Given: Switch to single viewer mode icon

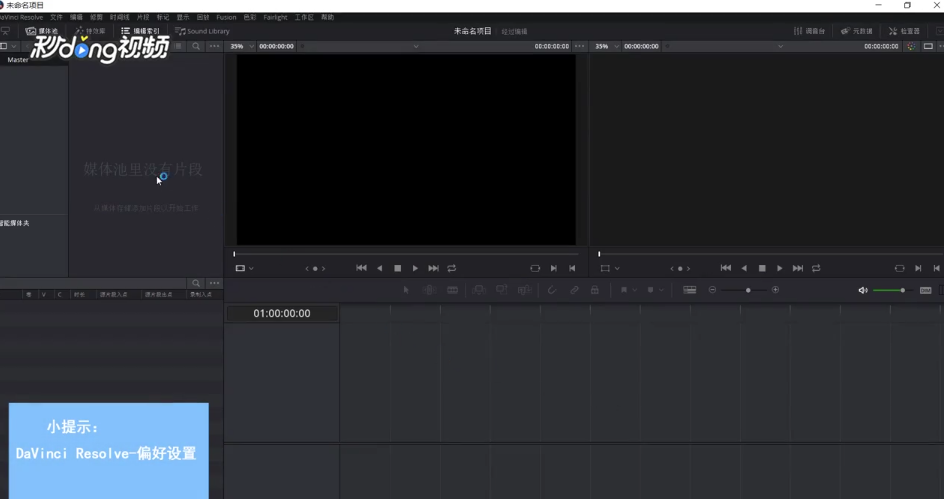Looking at the screenshot, I should click(928, 46).
